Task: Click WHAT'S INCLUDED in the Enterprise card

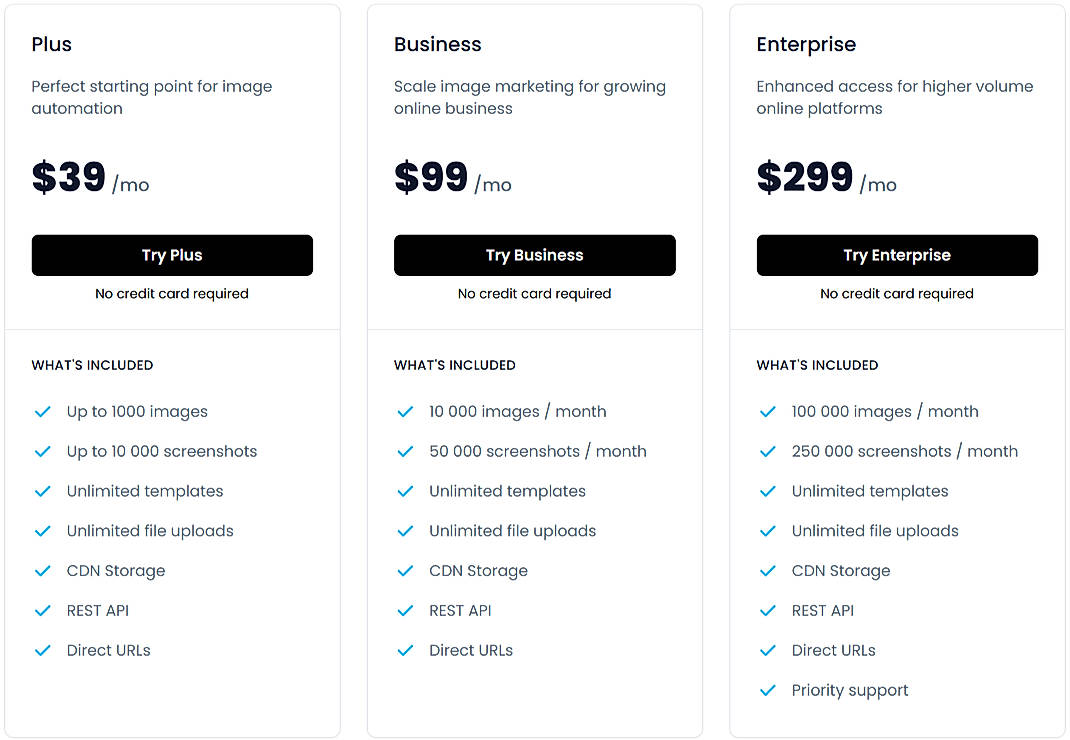Action: pyautogui.click(x=817, y=365)
